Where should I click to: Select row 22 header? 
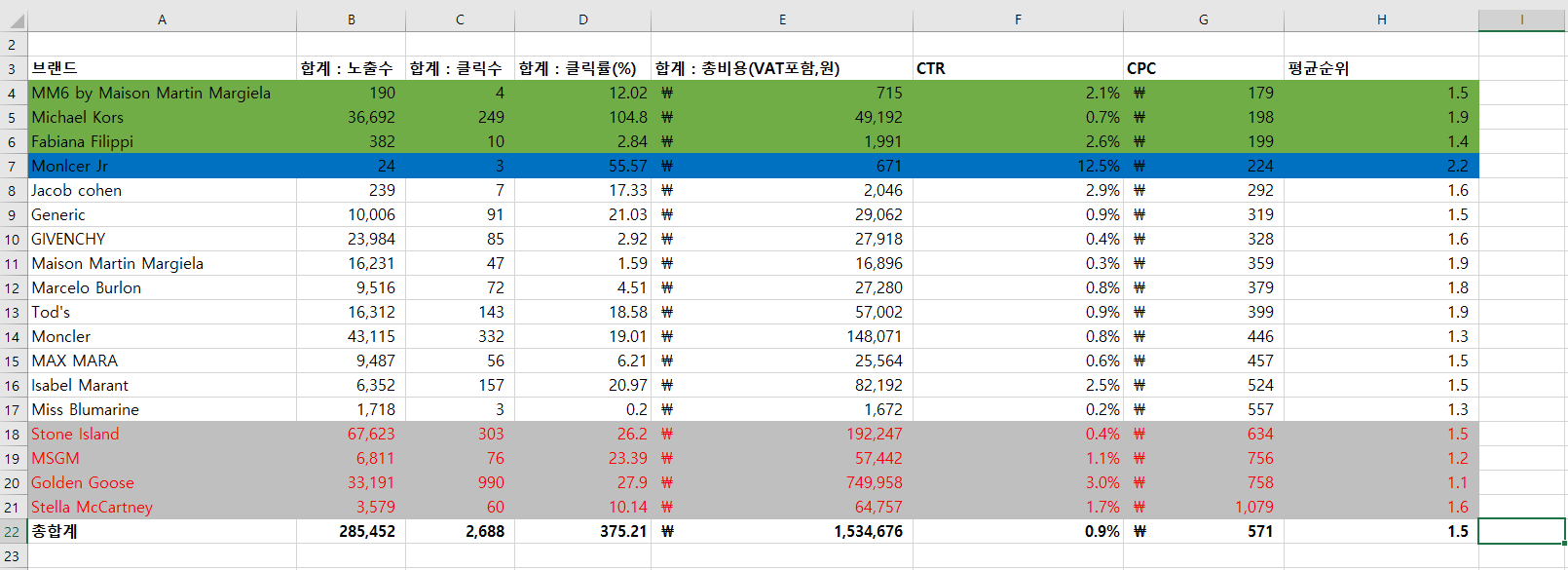click(x=13, y=531)
